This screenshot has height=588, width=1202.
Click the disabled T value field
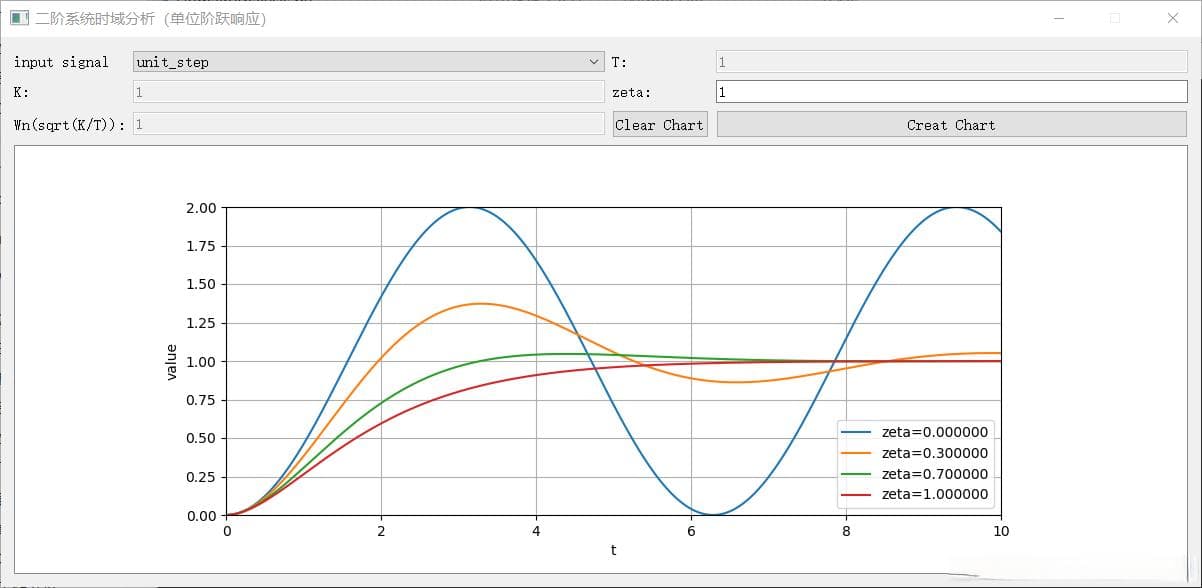click(x=951, y=62)
